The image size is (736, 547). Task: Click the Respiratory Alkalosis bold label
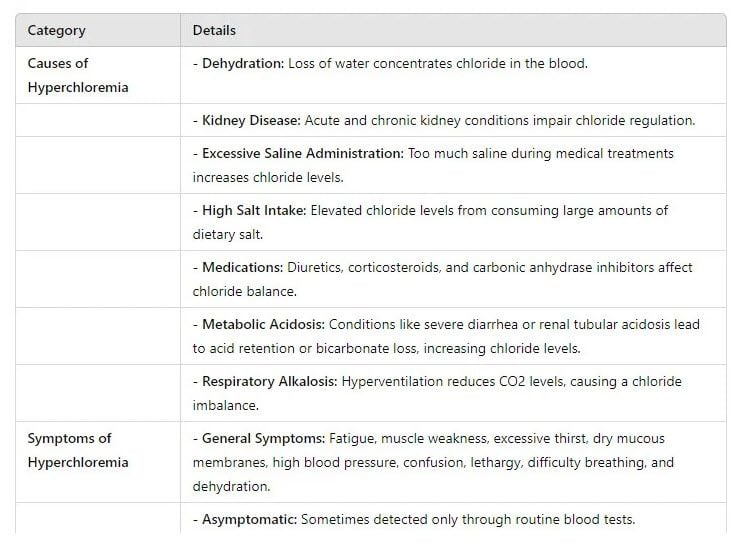point(269,381)
